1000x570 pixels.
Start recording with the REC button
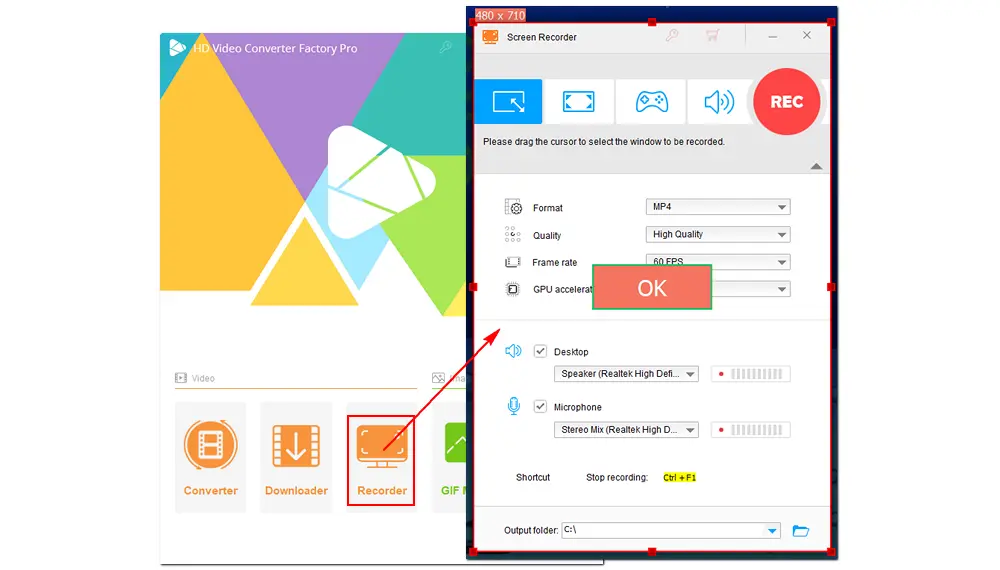(786, 101)
